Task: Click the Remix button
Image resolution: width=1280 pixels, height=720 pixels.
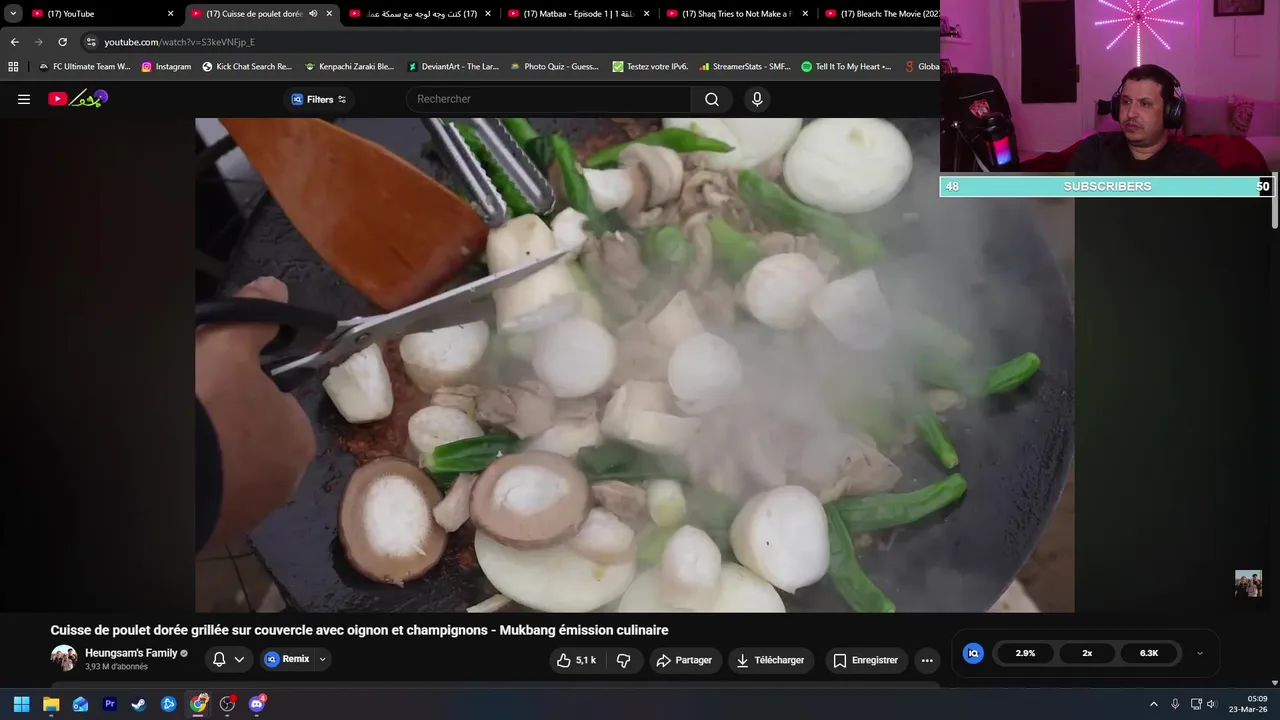Action: (x=287, y=659)
